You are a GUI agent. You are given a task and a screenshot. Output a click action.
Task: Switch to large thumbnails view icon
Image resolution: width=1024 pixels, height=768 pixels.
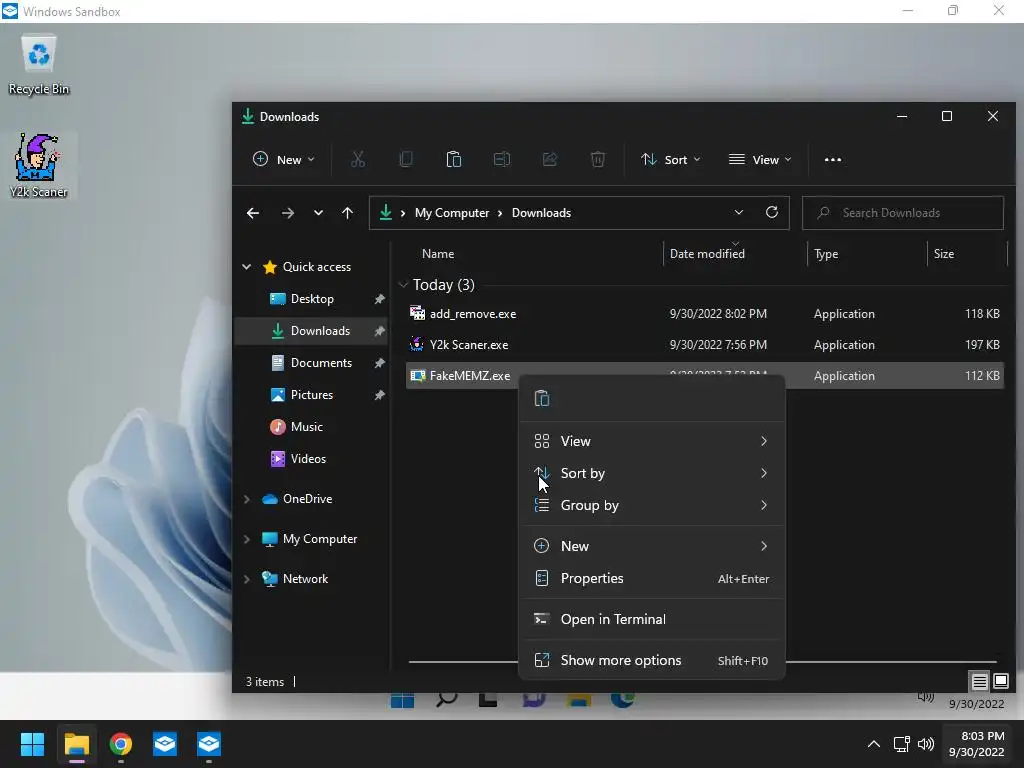1000,682
